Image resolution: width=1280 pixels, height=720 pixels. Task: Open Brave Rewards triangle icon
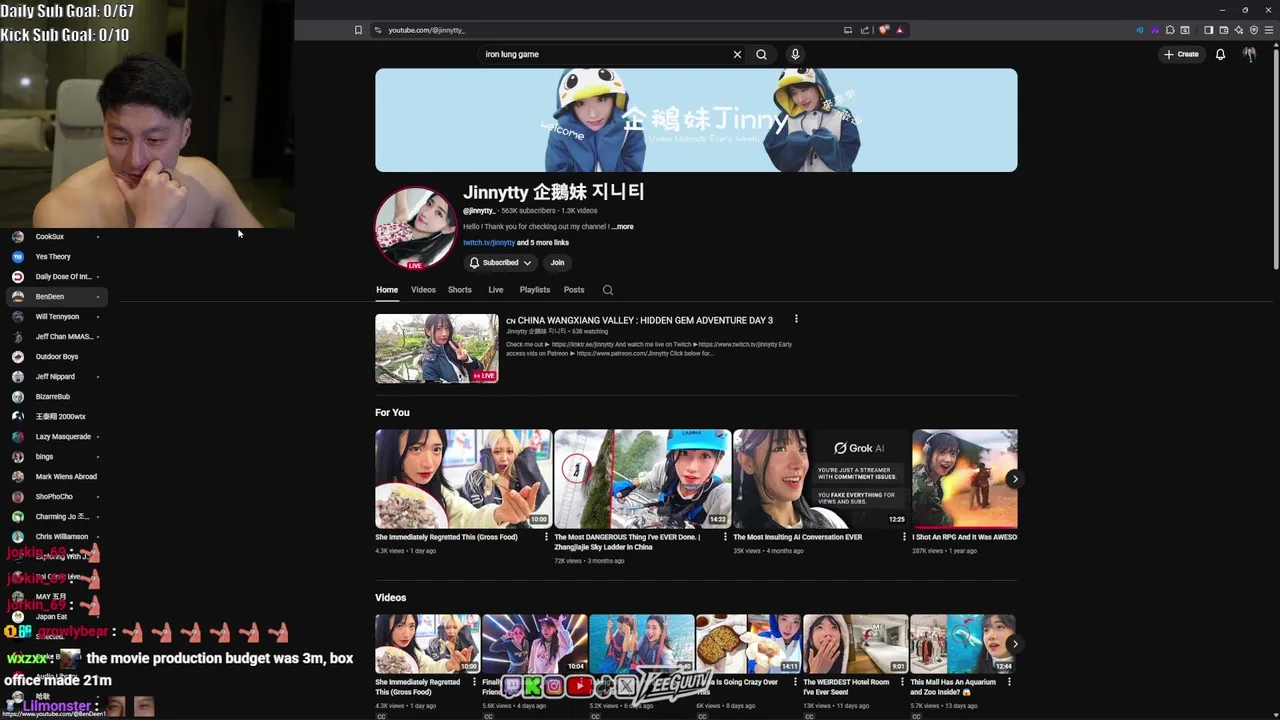pos(900,30)
